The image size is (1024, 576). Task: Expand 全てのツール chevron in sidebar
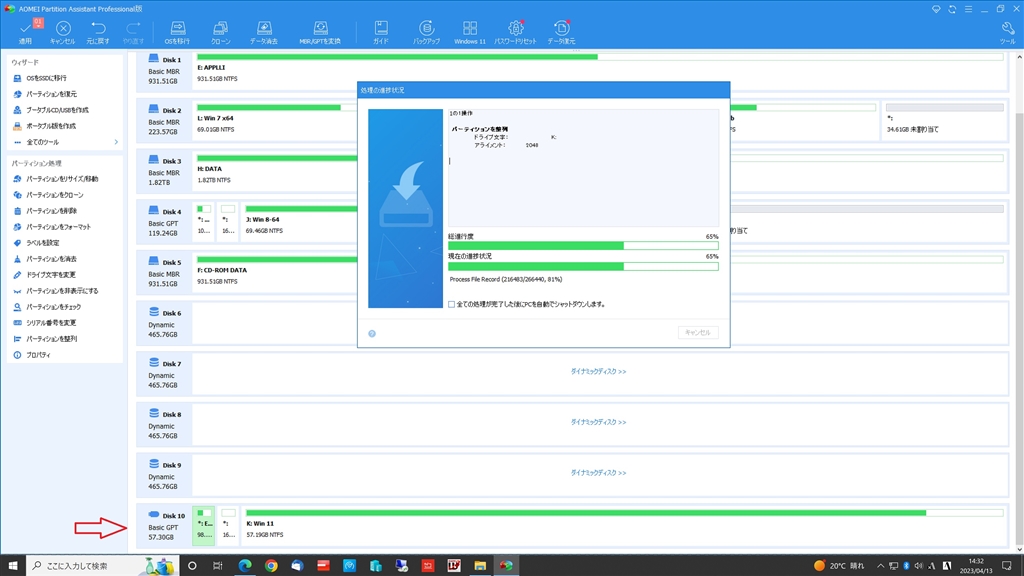(x=116, y=142)
